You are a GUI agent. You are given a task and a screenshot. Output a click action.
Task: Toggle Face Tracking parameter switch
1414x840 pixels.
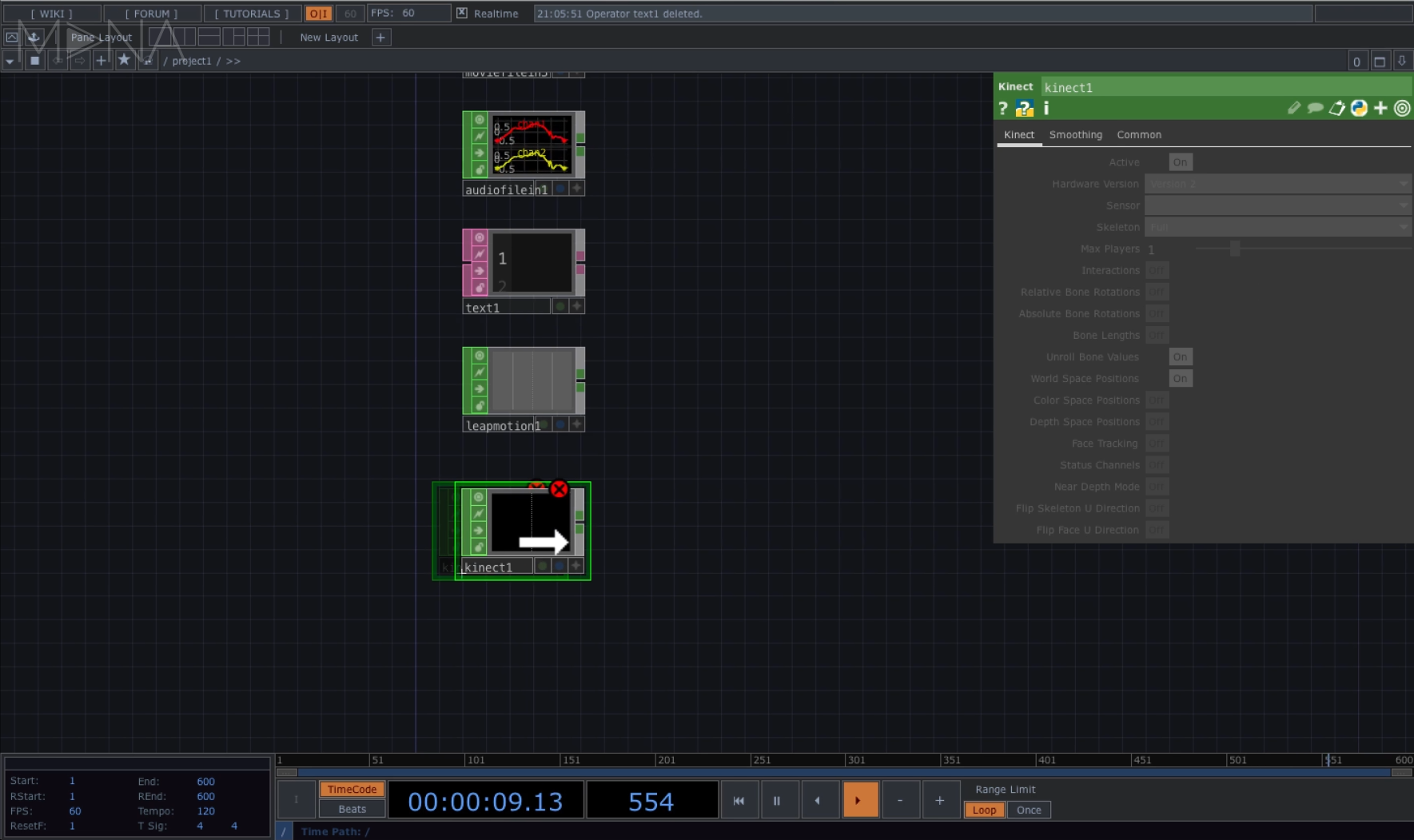(1157, 444)
